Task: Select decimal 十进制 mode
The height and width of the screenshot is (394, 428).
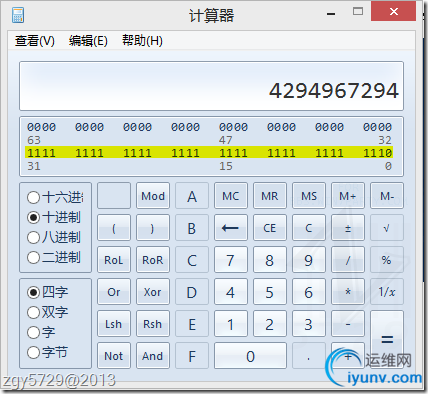Action: [54, 217]
